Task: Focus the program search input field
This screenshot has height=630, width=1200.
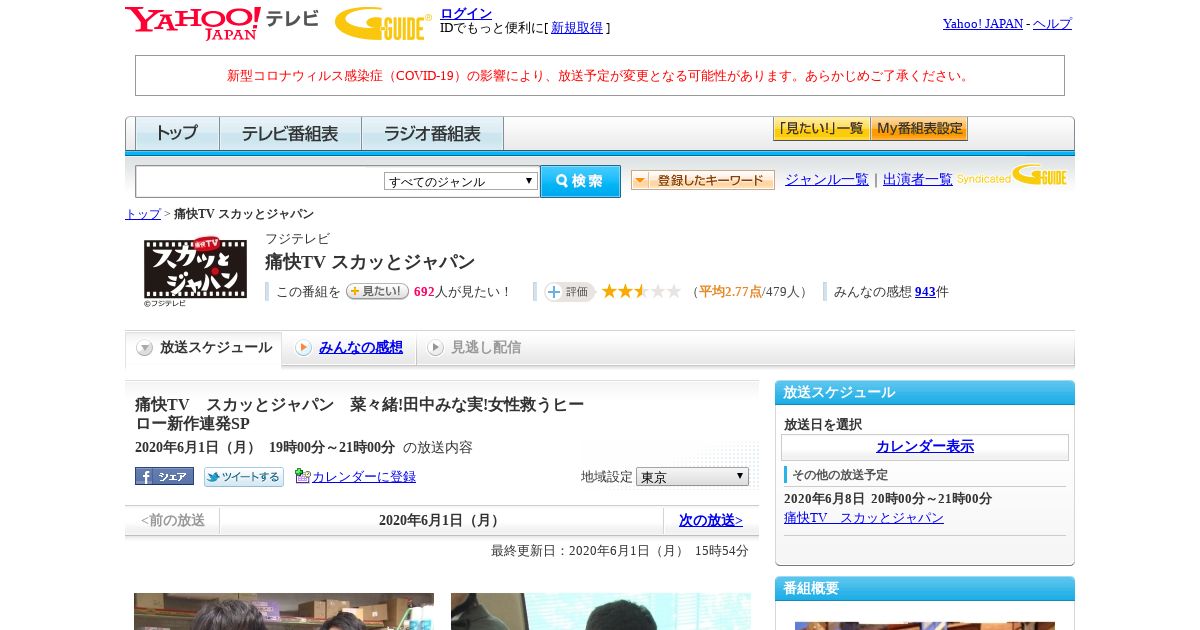Action: pyautogui.click(x=260, y=181)
